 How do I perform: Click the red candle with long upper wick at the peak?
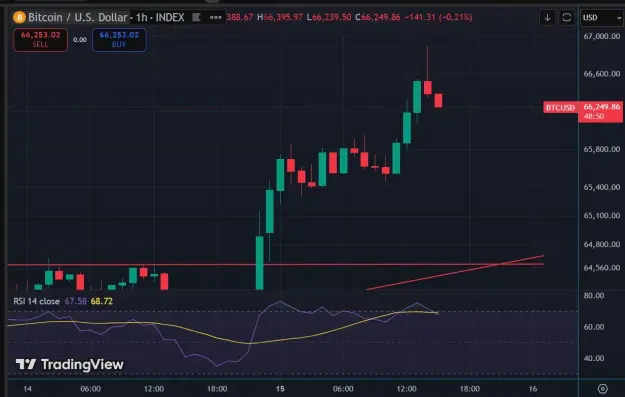tap(428, 87)
